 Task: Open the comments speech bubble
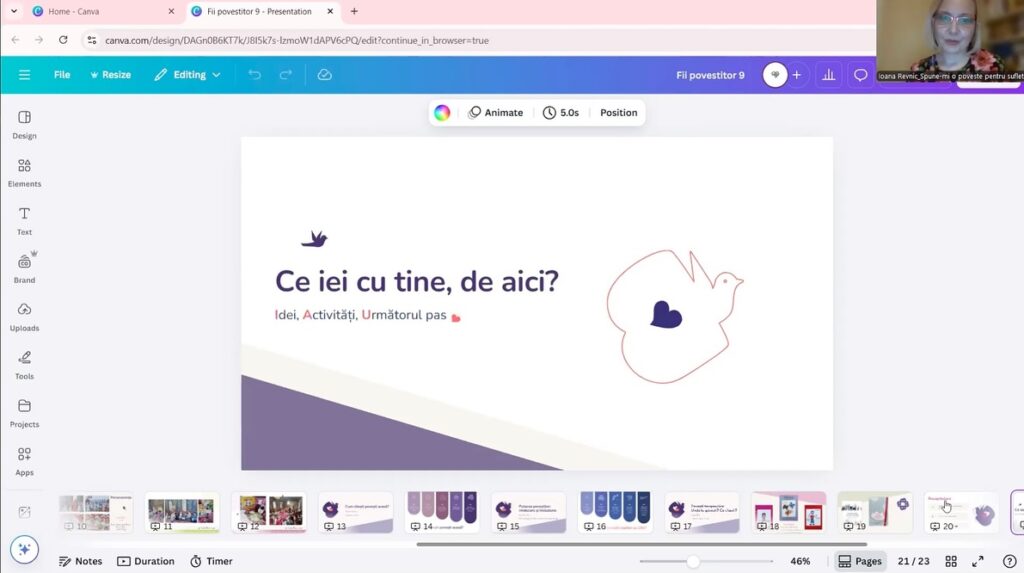[x=861, y=75]
